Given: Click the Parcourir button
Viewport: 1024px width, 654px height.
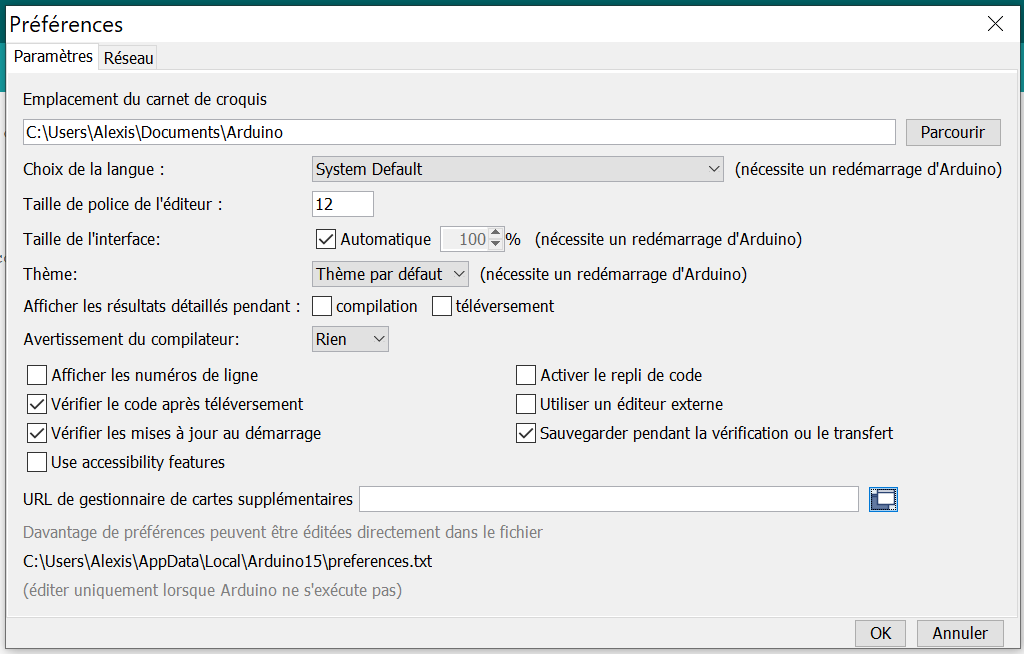Looking at the screenshot, I should [953, 132].
